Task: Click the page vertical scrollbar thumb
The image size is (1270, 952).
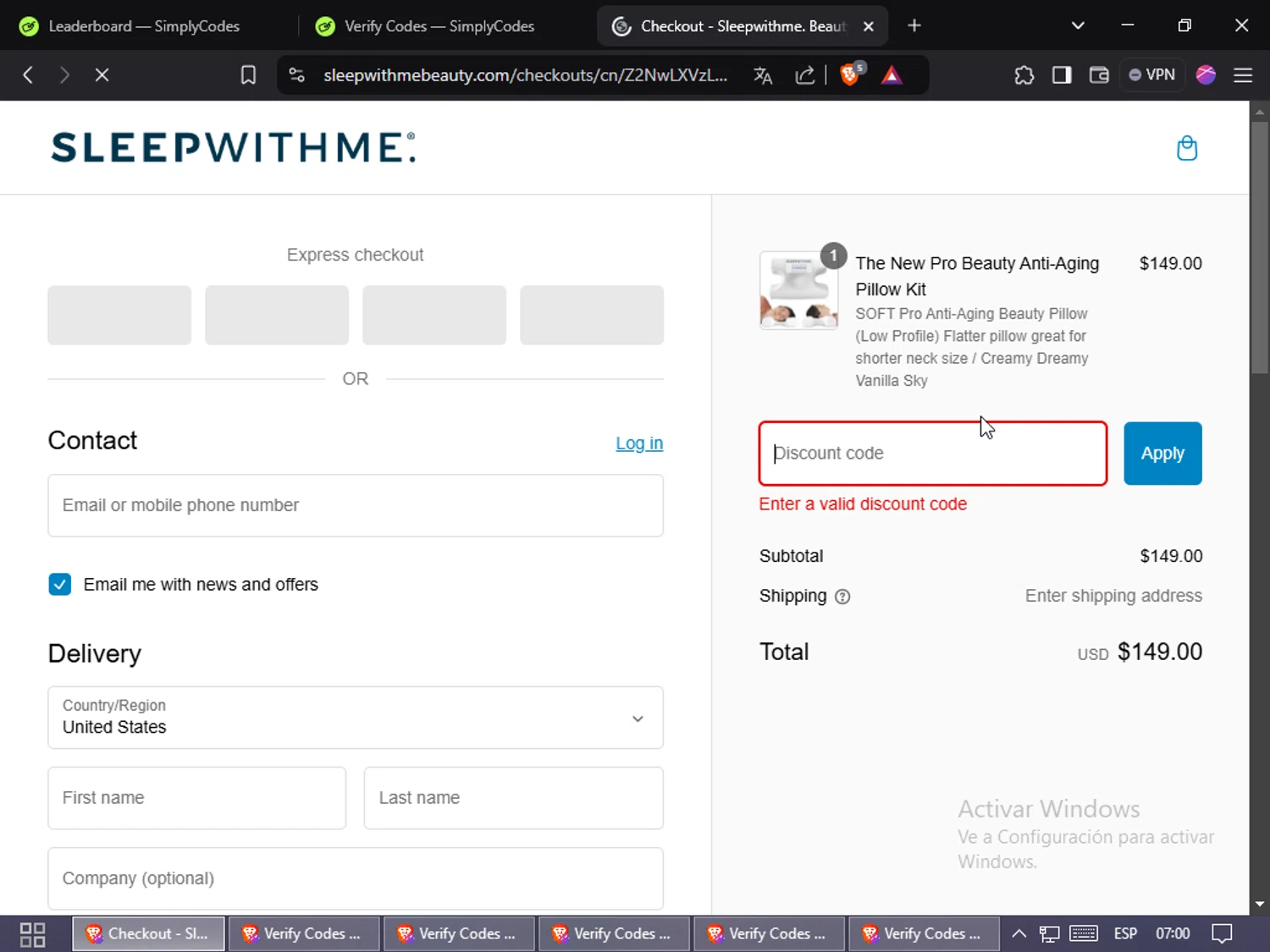Action: (1260, 247)
